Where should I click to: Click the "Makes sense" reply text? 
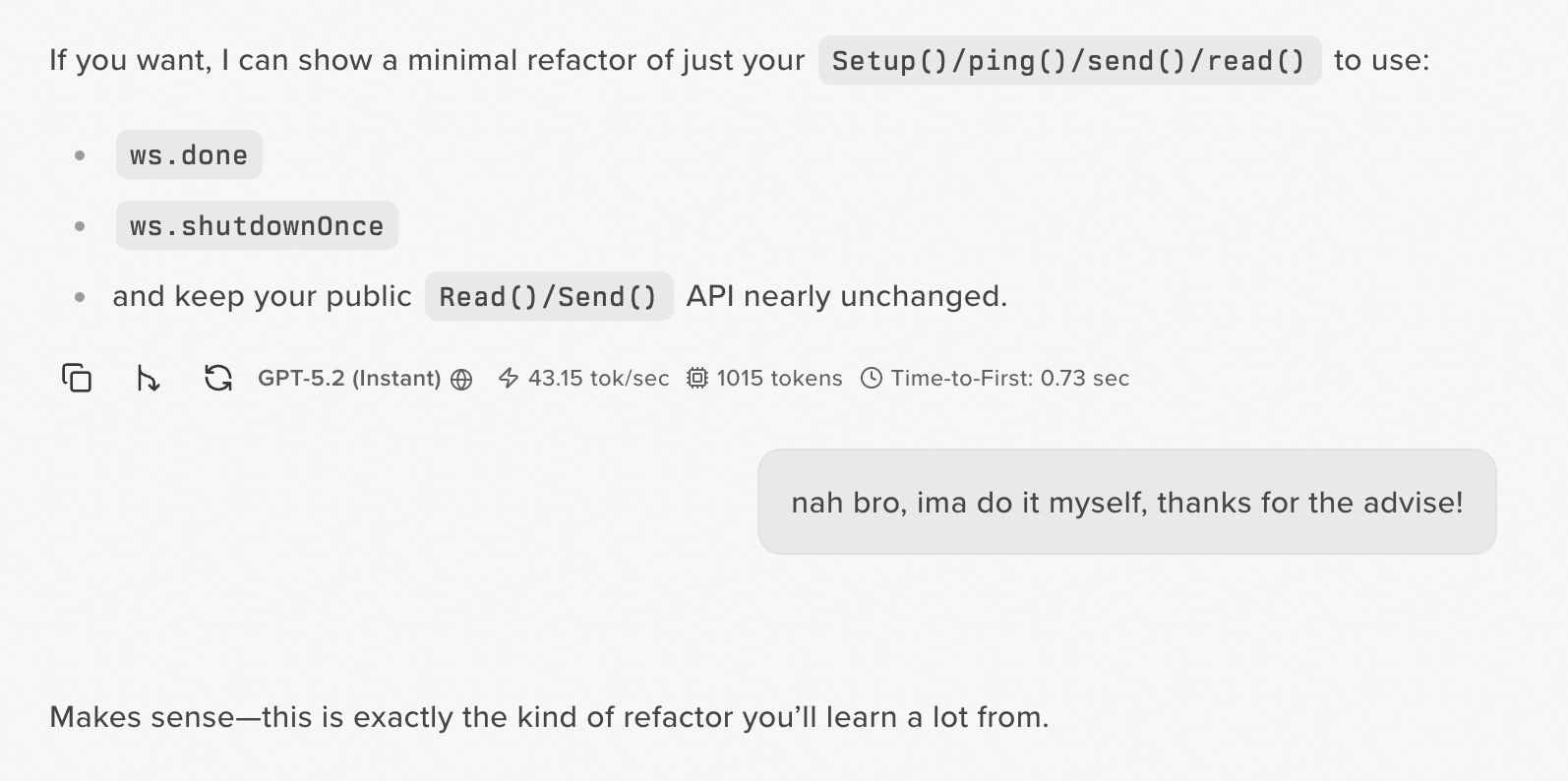(549, 716)
